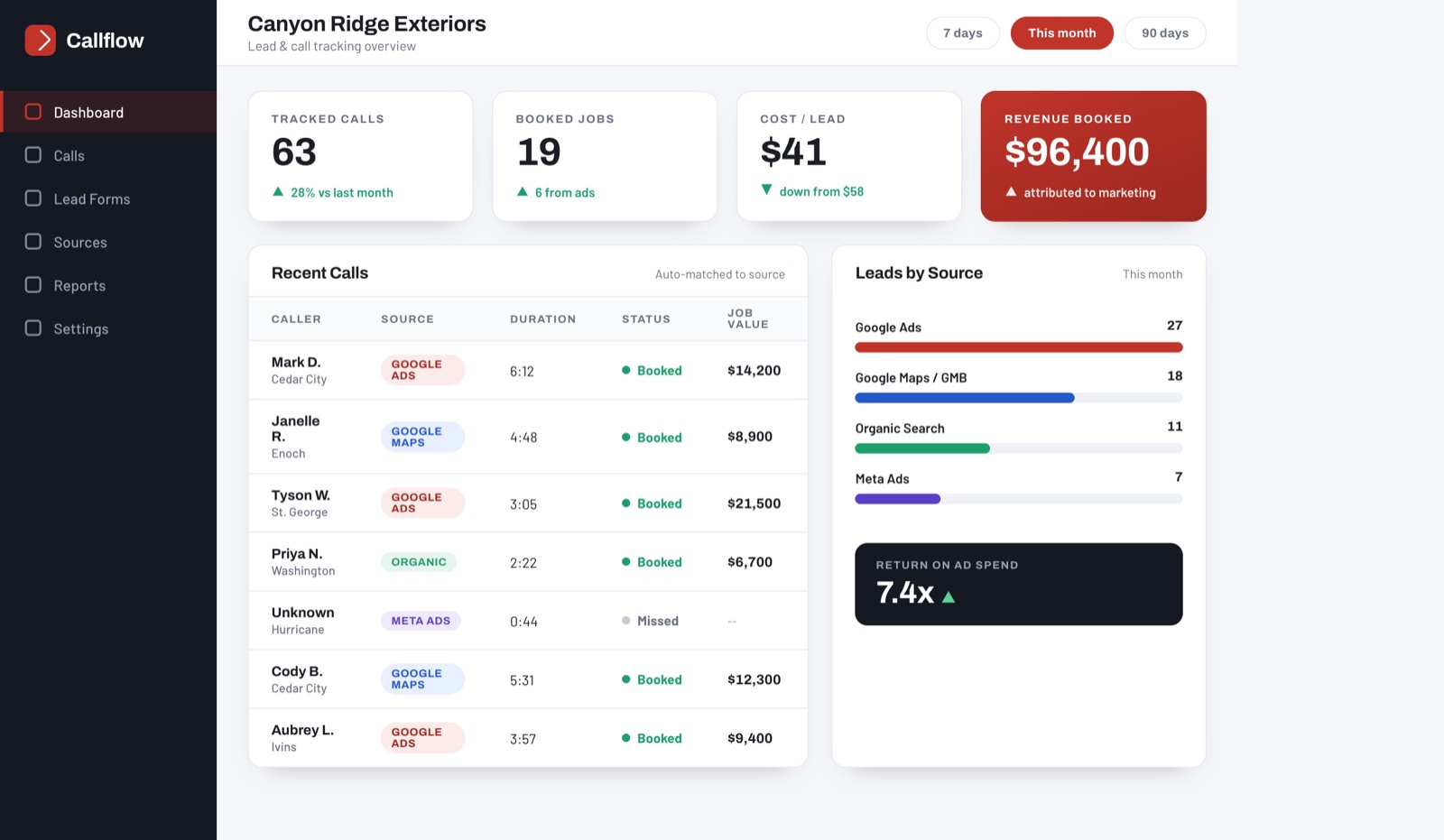Click the up arrow in Revenue Booked card
Viewport: 1444px width, 840px height.
click(1011, 191)
